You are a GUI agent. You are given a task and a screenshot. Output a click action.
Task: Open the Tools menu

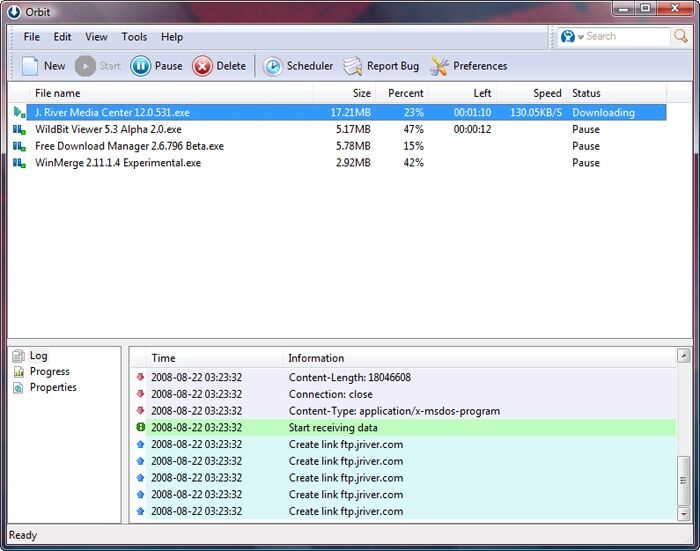coord(134,37)
